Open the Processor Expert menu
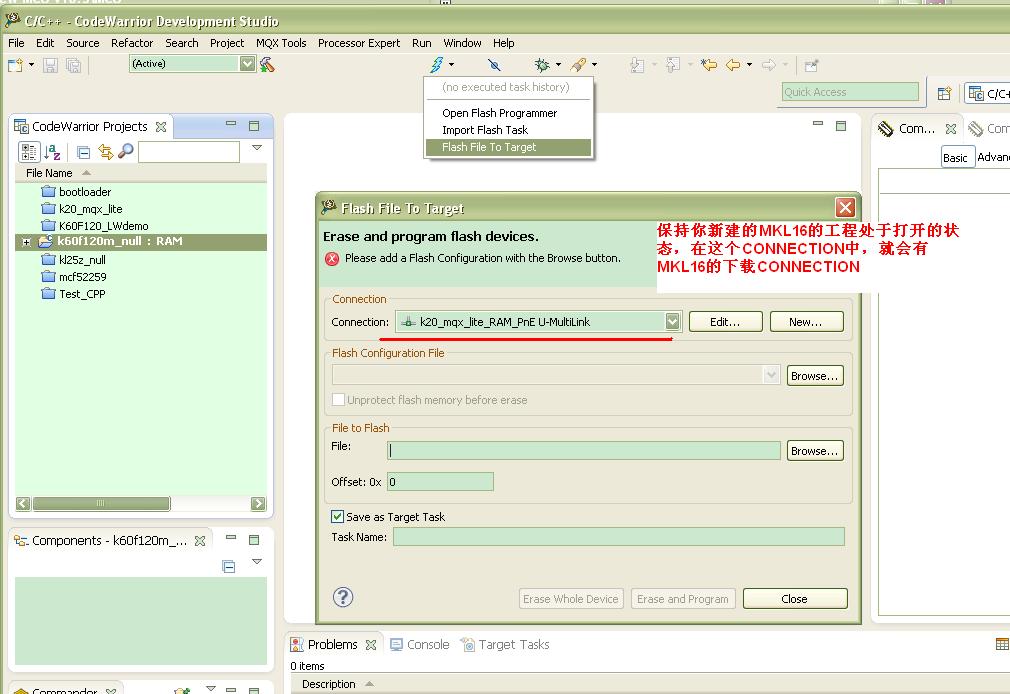 359,43
